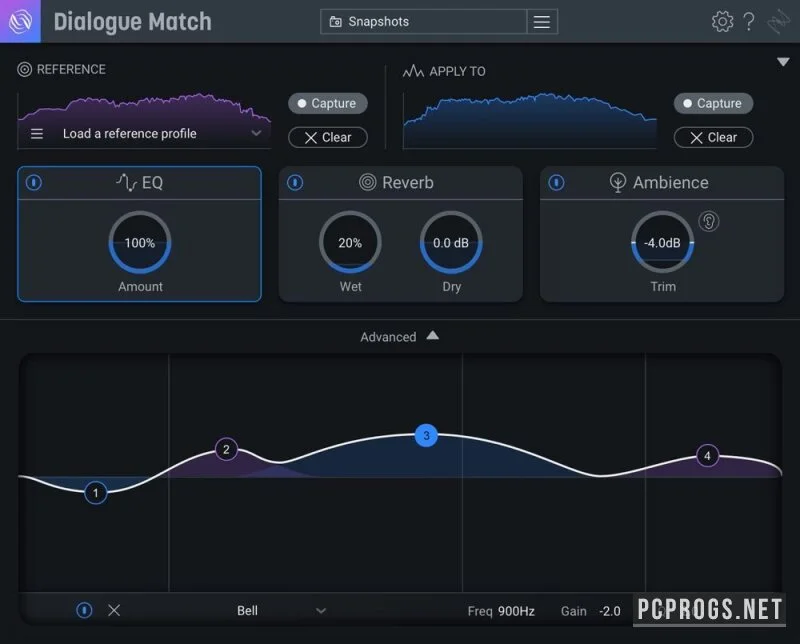Click the 100% Amount value
The width and height of the screenshot is (800, 644).
(x=140, y=243)
